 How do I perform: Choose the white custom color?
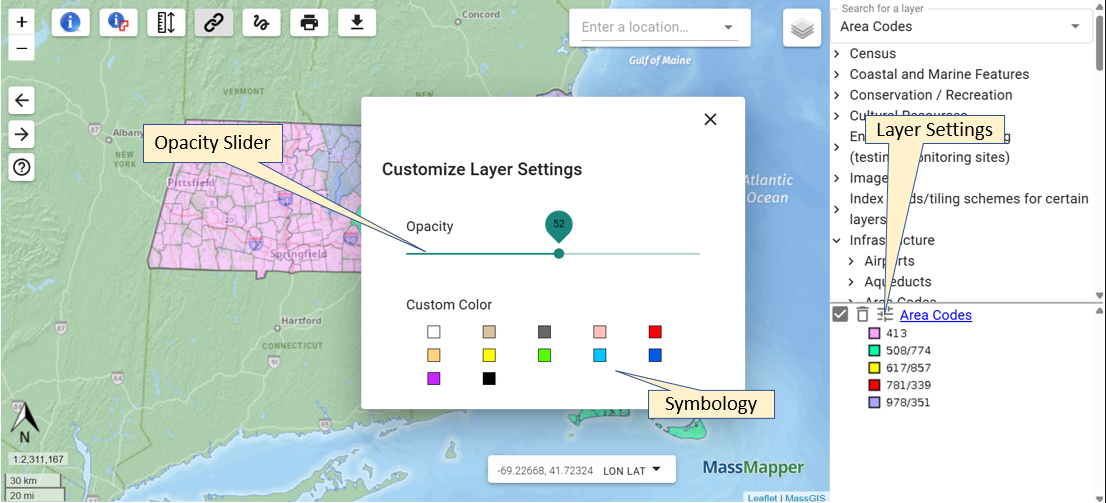pyautogui.click(x=433, y=332)
